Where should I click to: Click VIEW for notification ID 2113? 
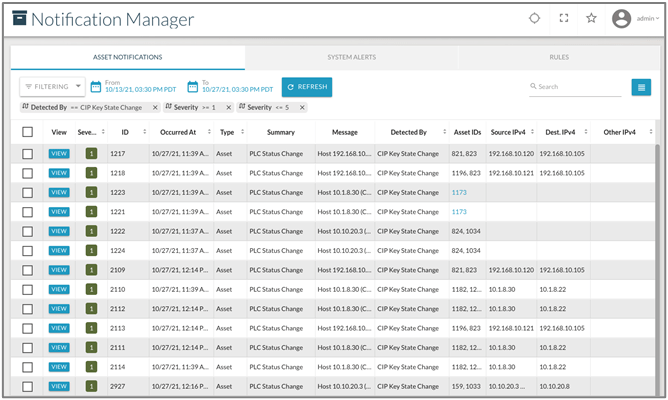pos(59,328)
